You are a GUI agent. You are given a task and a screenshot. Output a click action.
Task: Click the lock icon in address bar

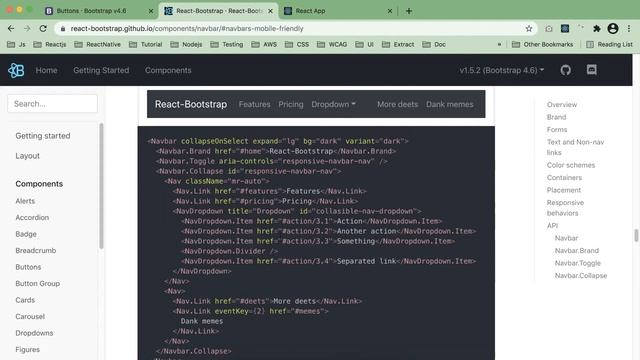click(62, 29)
